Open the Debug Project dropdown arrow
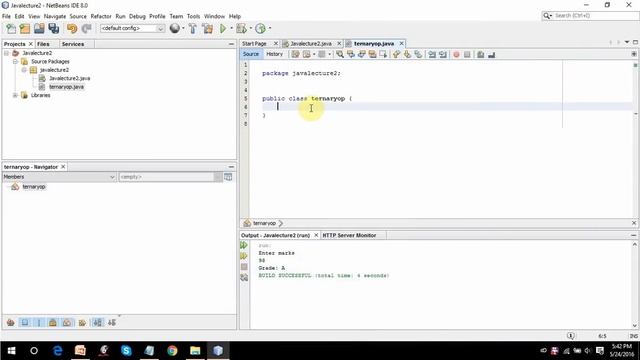640x360 pixels. 251,28
